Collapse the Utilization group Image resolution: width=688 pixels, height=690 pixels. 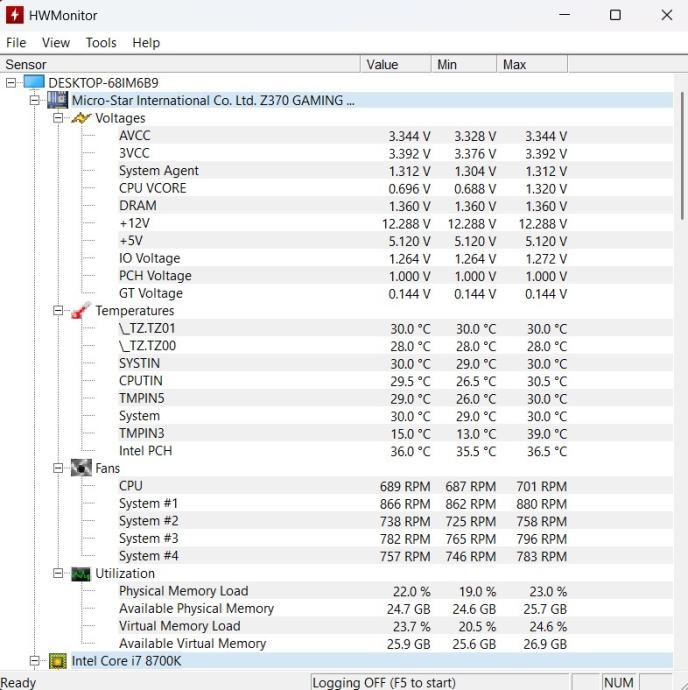pos(58,573)
